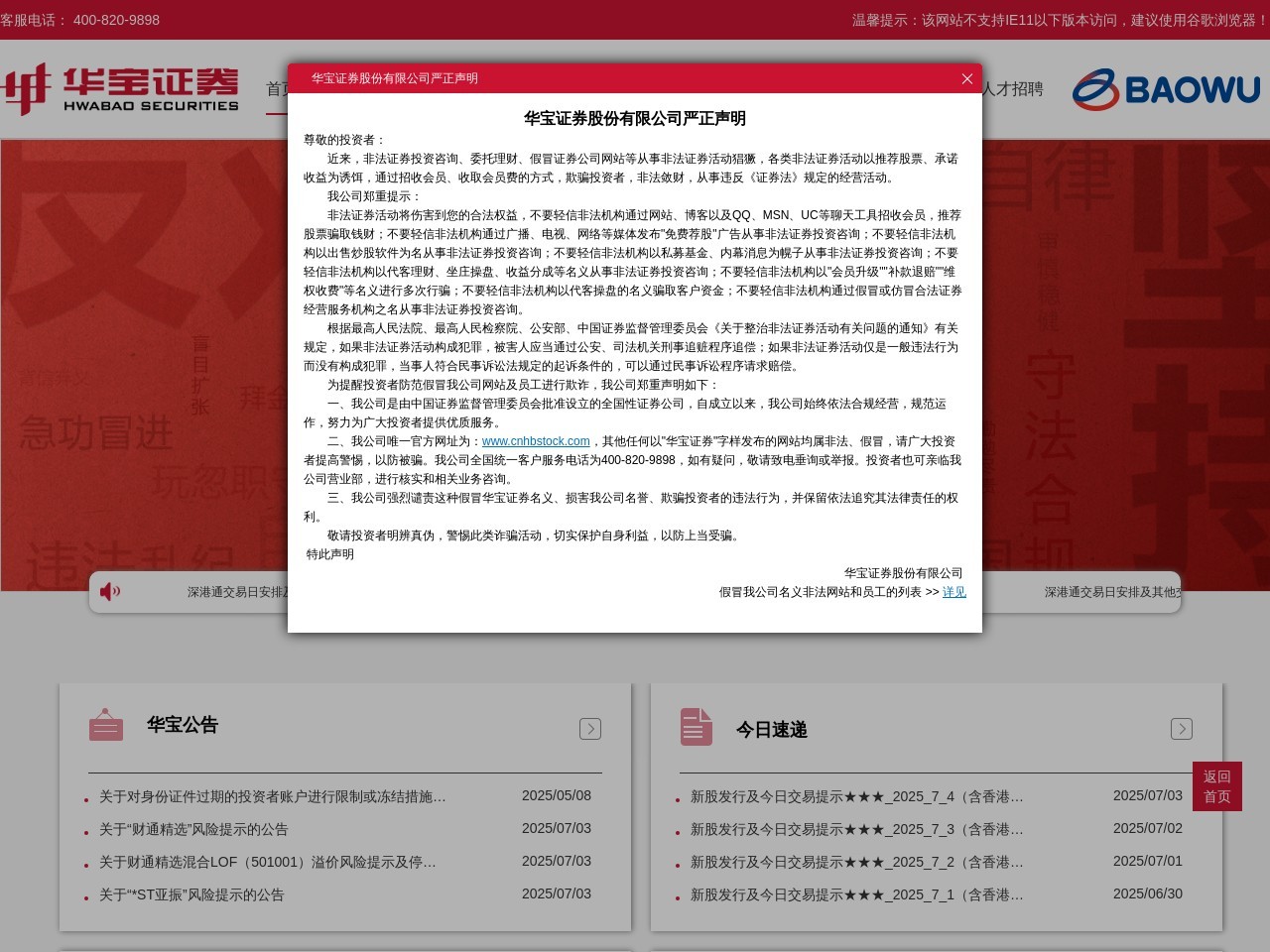Click the arrow icon in the 华宝公告 panel
The width and height of the screenshot is (1270, 952).
pos(590,728)
